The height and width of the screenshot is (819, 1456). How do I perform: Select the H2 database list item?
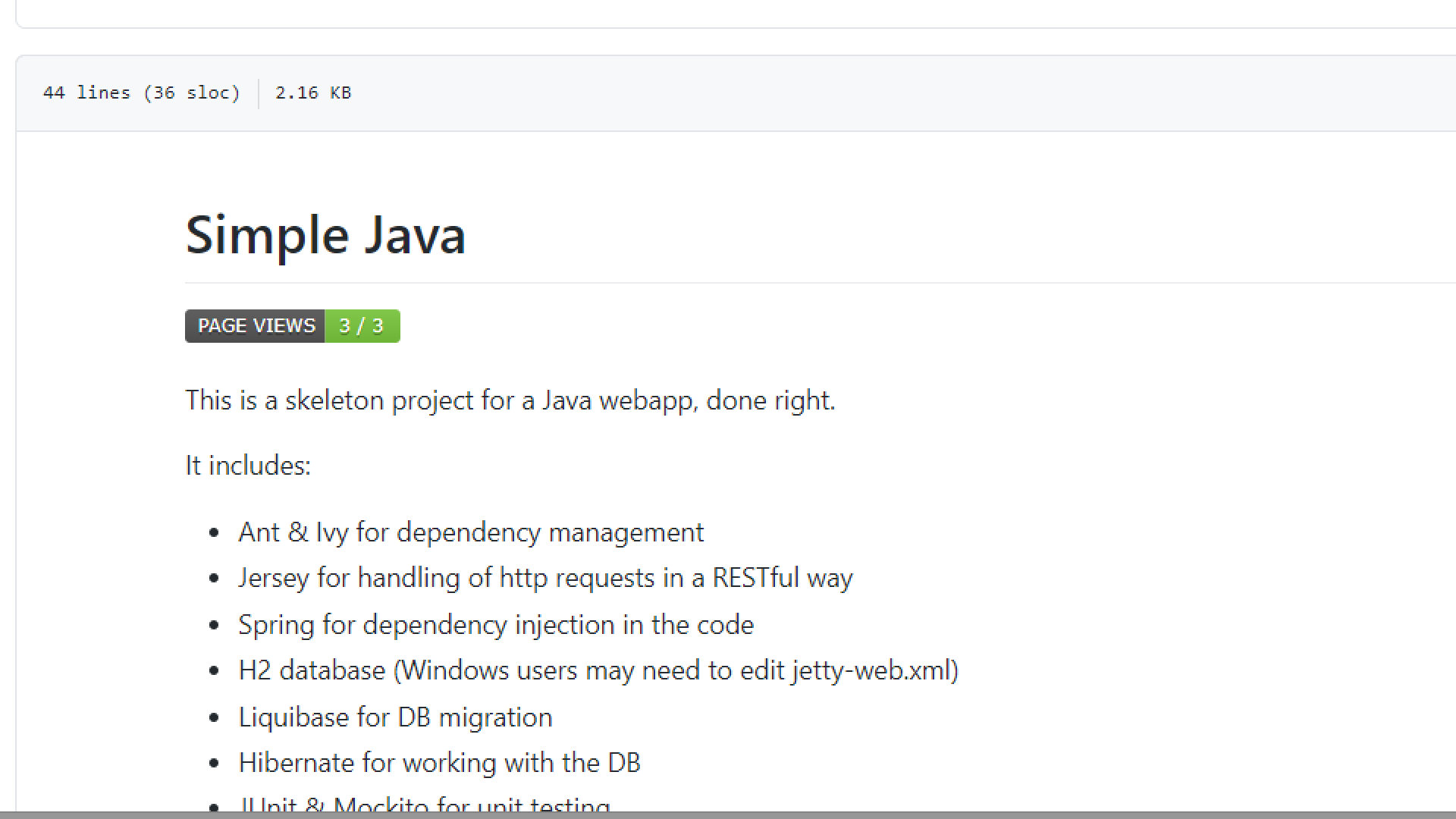pos(598,670)
